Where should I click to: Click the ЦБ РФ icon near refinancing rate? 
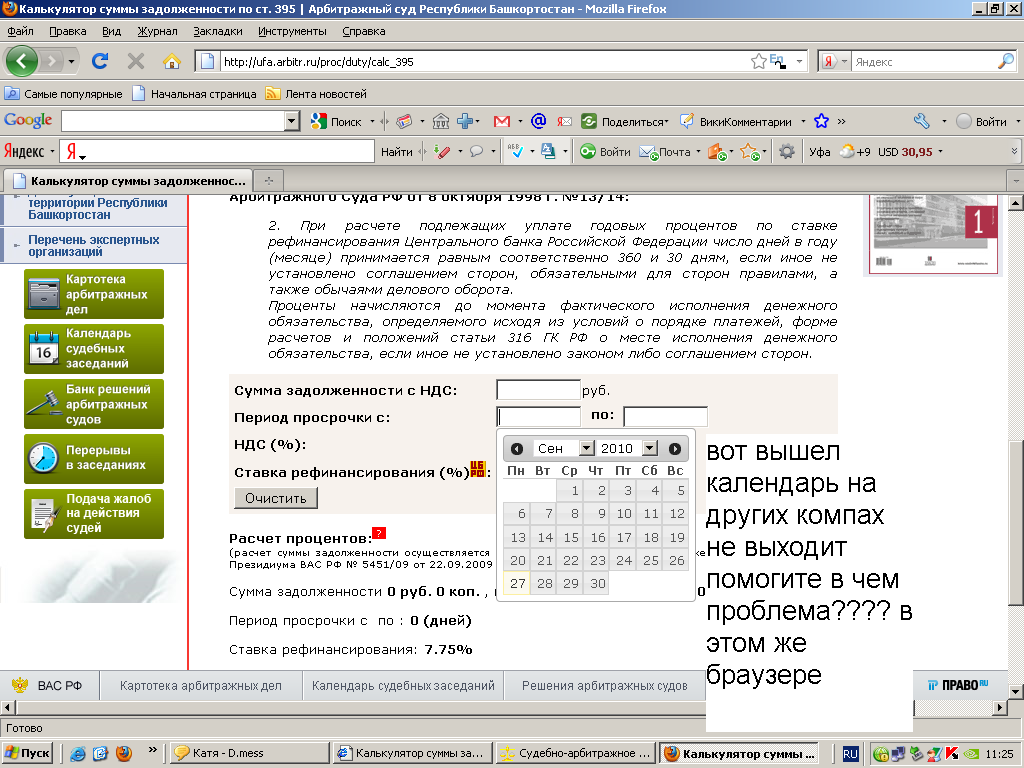pos(478,469)
